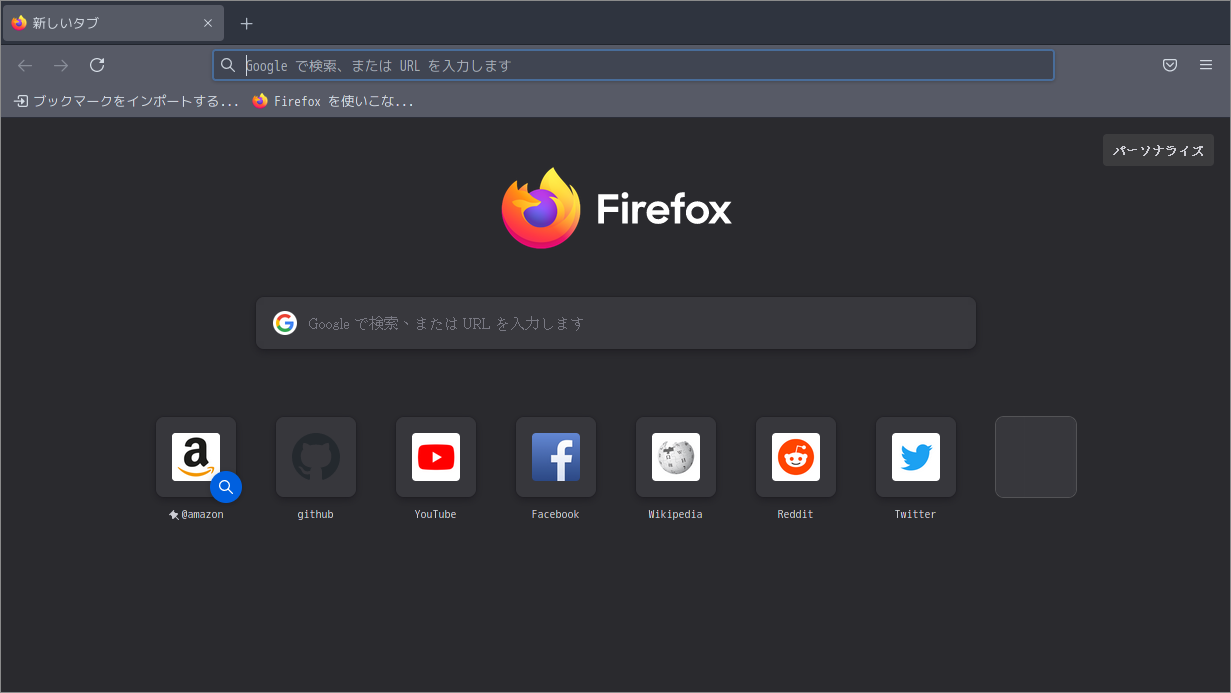Screen dimensions: 1231x693
Task: Open the Firefox を使いこな bookmark
Action: click(333, 101)
